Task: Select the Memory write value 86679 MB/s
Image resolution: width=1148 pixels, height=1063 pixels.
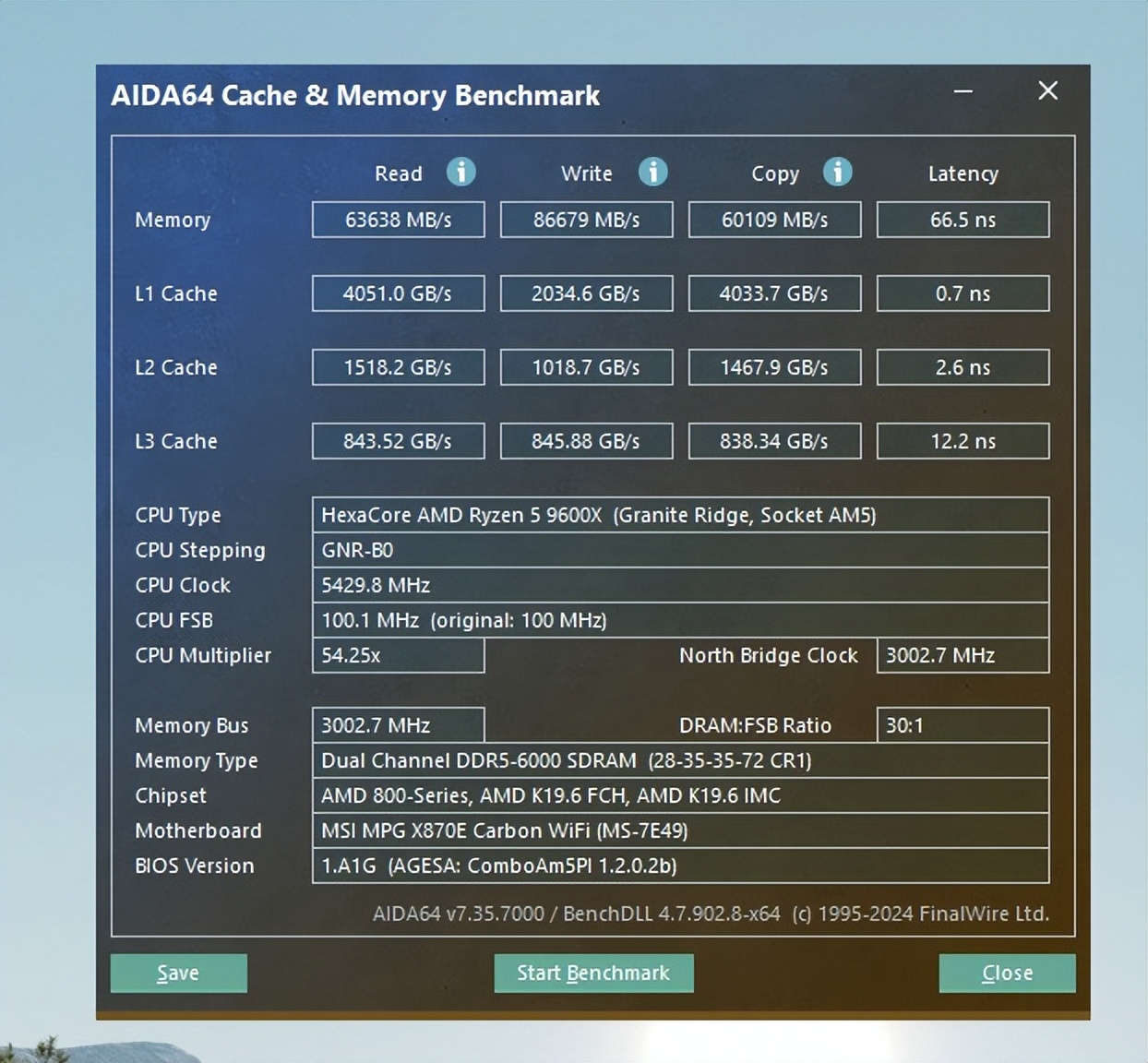Action: click(586, 220)
